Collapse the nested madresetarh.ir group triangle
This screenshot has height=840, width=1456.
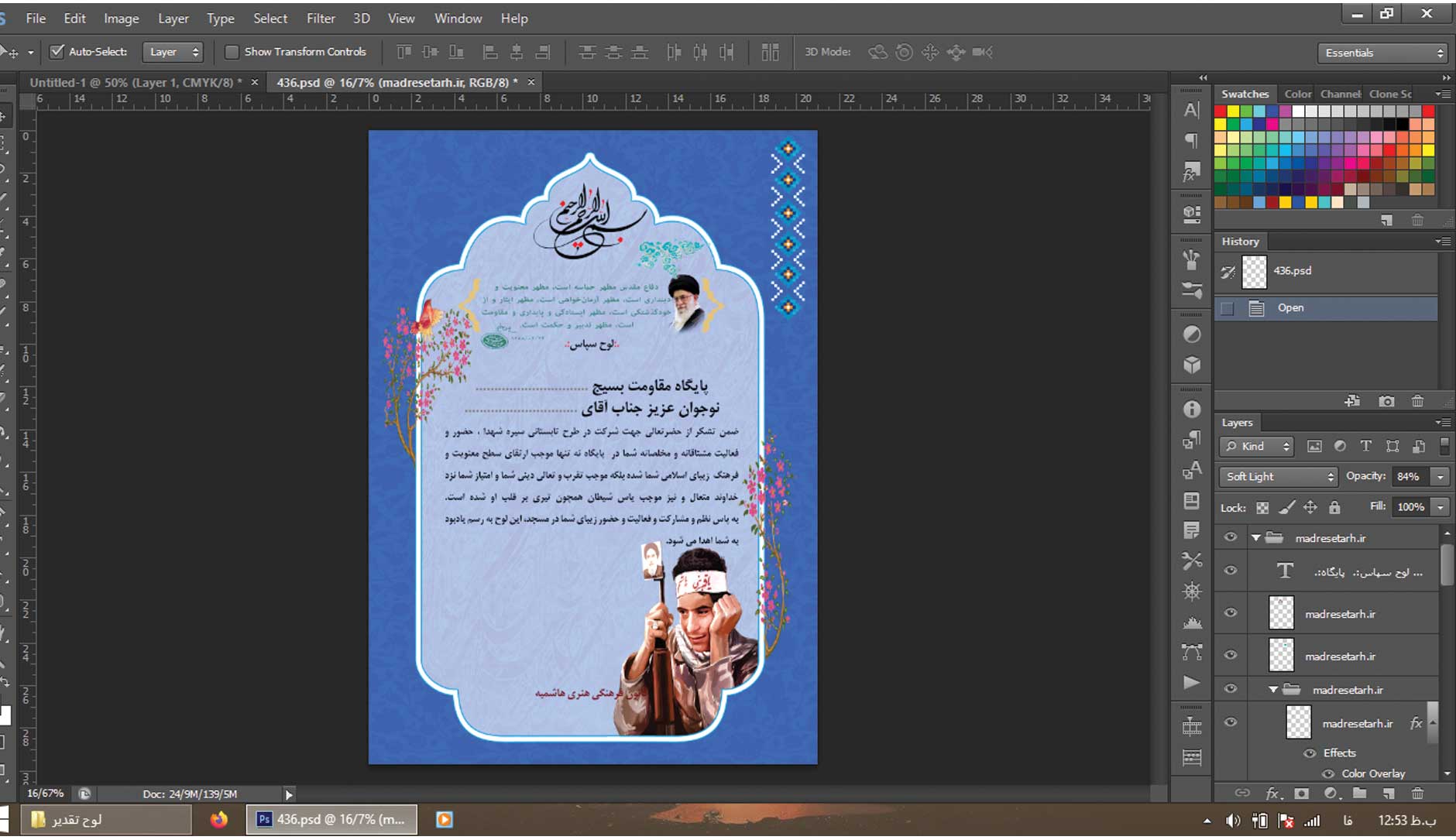(x=1272, y=689)
